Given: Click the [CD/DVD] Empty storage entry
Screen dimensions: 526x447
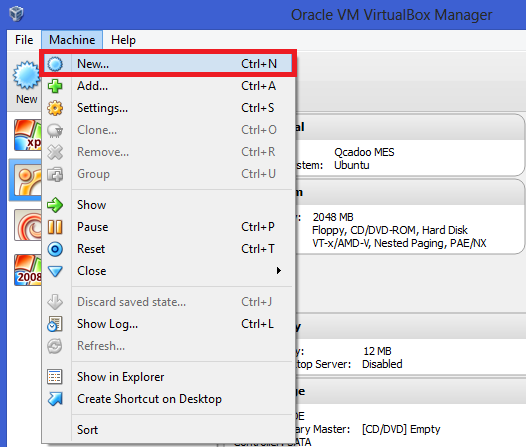Looking at the screenshot, I should (x=401, y=429).
